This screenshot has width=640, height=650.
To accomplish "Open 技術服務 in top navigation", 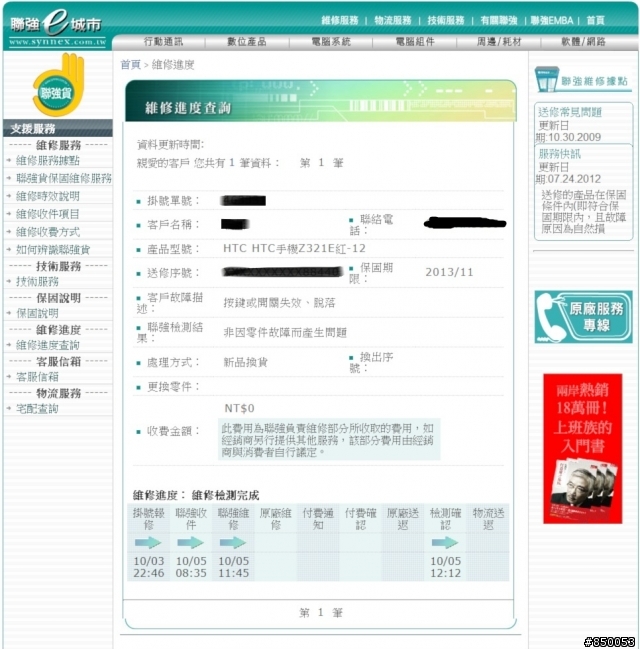I will (x=446, y=20).
